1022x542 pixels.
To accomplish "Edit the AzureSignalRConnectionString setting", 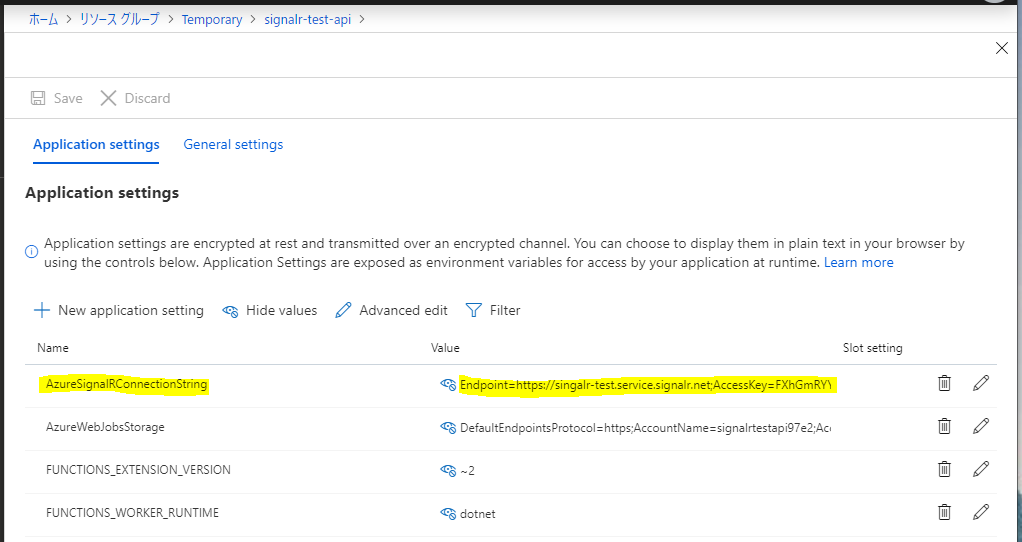I will click(x=981, y=383).
